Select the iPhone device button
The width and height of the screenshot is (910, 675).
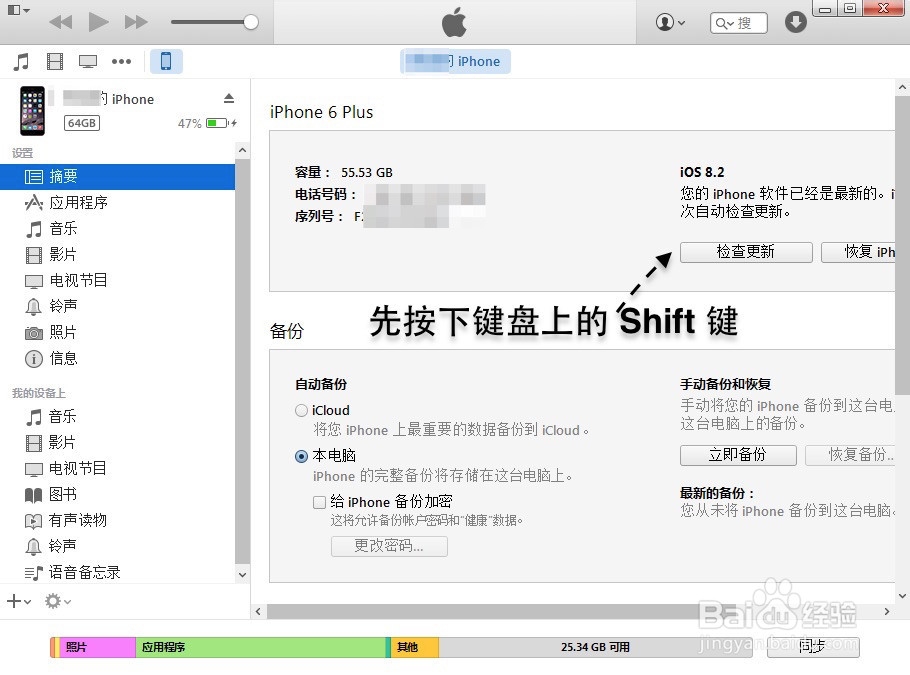(166, 61)
